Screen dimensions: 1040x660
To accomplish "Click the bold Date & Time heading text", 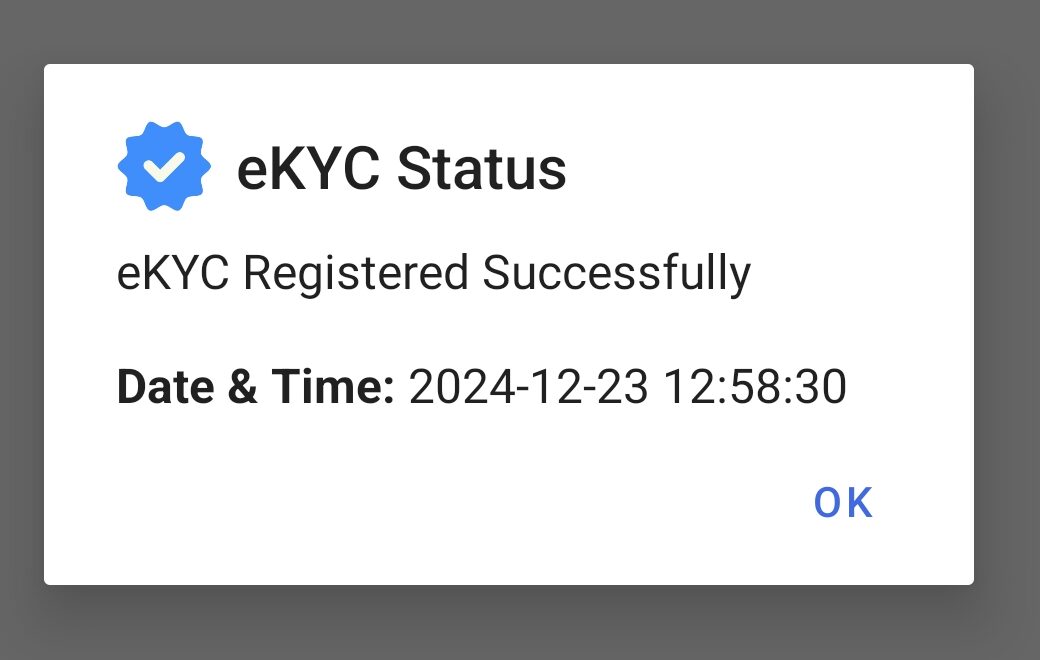I will click(x=255, y=386).
